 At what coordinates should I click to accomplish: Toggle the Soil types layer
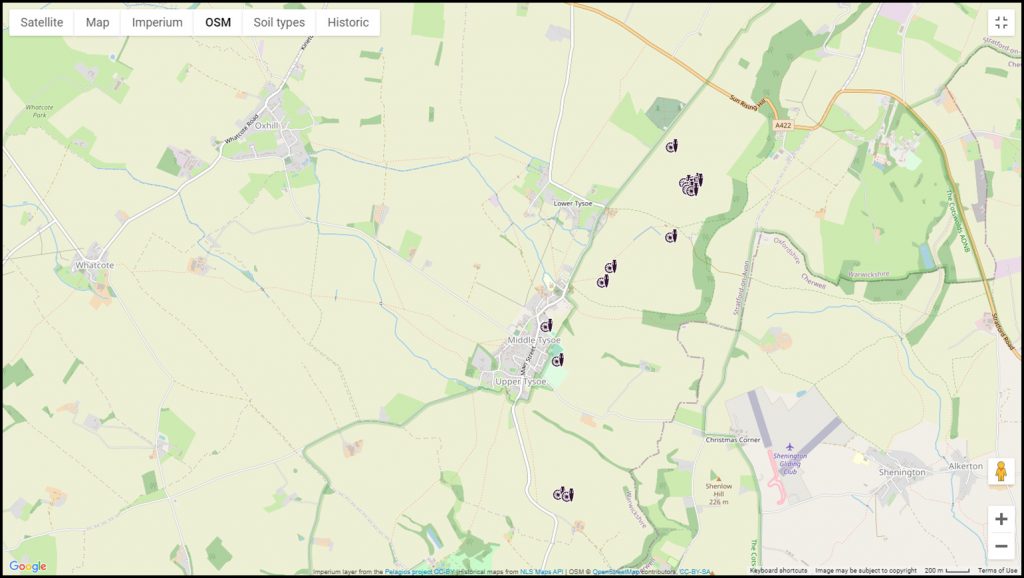pos(278,20)
